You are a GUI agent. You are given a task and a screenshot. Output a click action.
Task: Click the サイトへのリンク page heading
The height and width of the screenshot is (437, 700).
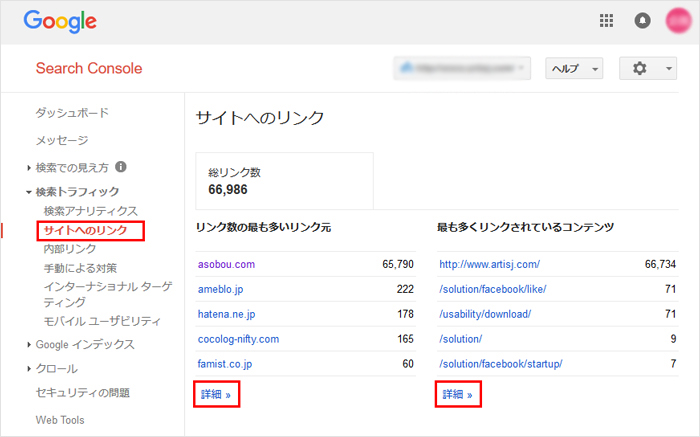pos(260,118)
